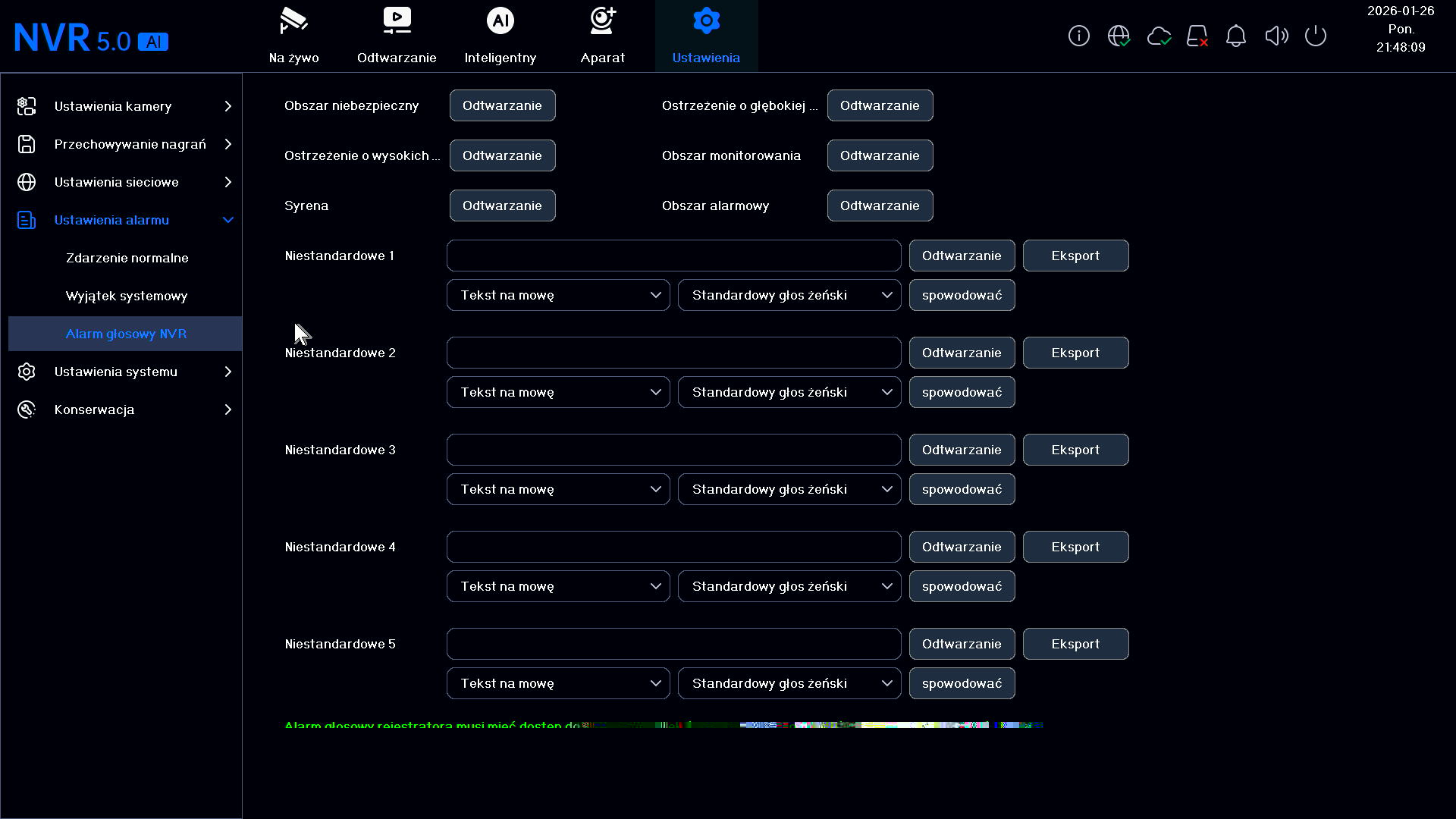The image size is (1456, 819).
Task: Click Odtwarzanie for Niestandardowe 3
Action: click(962, 450)
